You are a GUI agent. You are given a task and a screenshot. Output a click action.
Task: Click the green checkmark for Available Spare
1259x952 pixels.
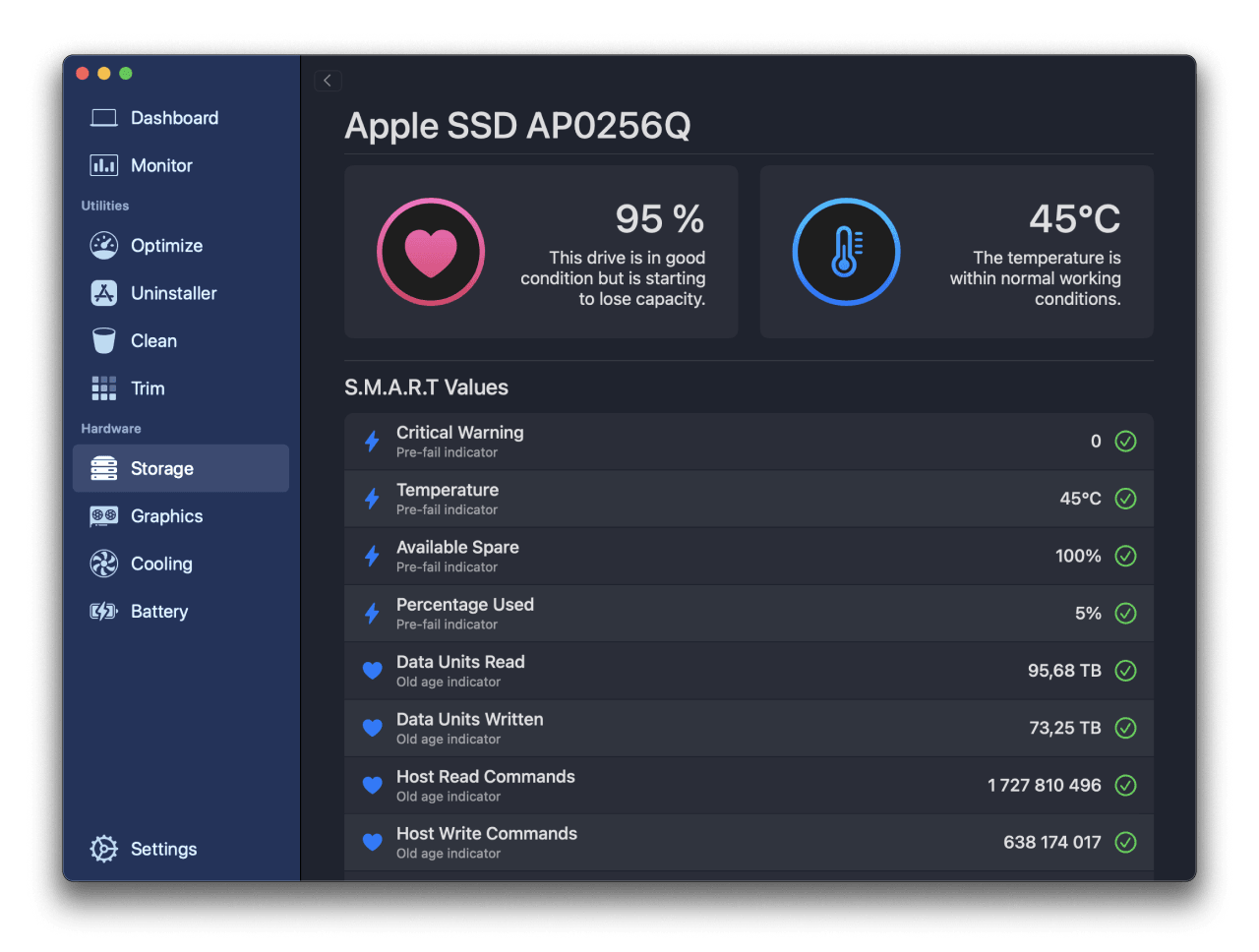pyautogui.click(x=1125, y=556)
